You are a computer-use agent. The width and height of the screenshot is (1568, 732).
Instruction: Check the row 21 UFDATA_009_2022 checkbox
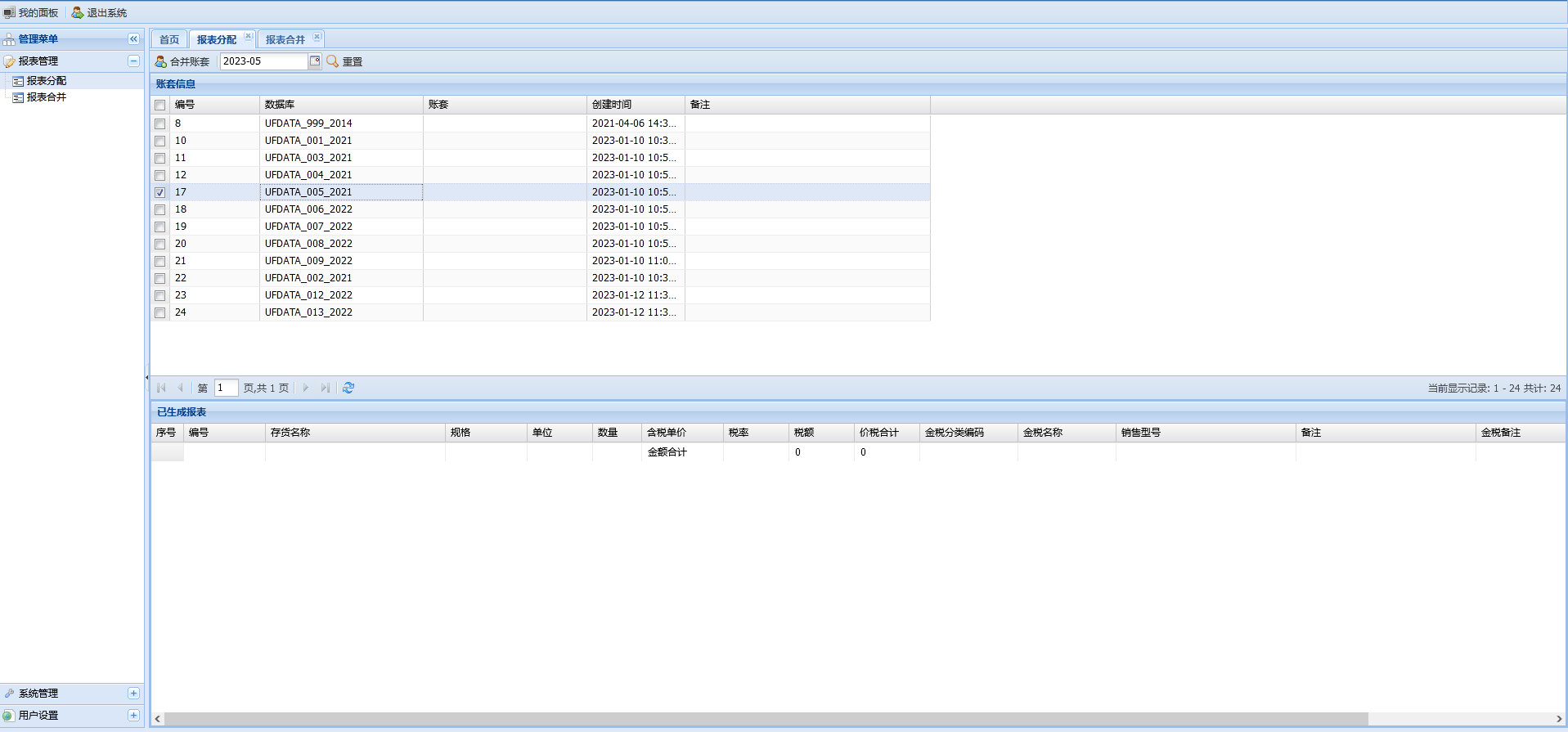click(x=160, y=262)
